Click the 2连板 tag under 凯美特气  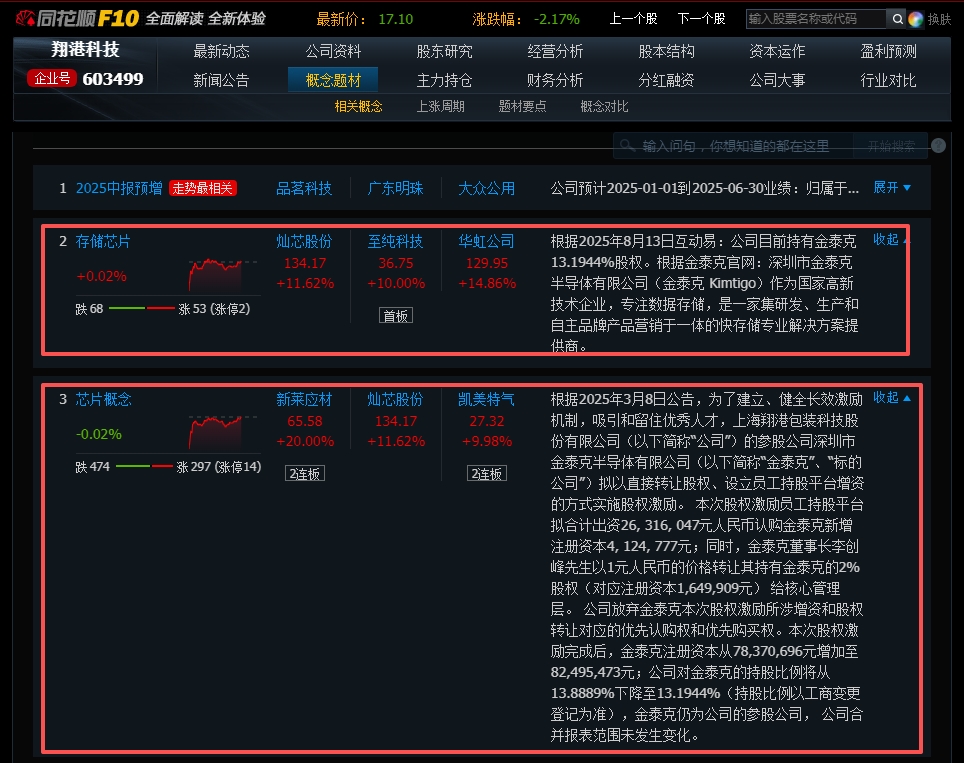(486, 474)
